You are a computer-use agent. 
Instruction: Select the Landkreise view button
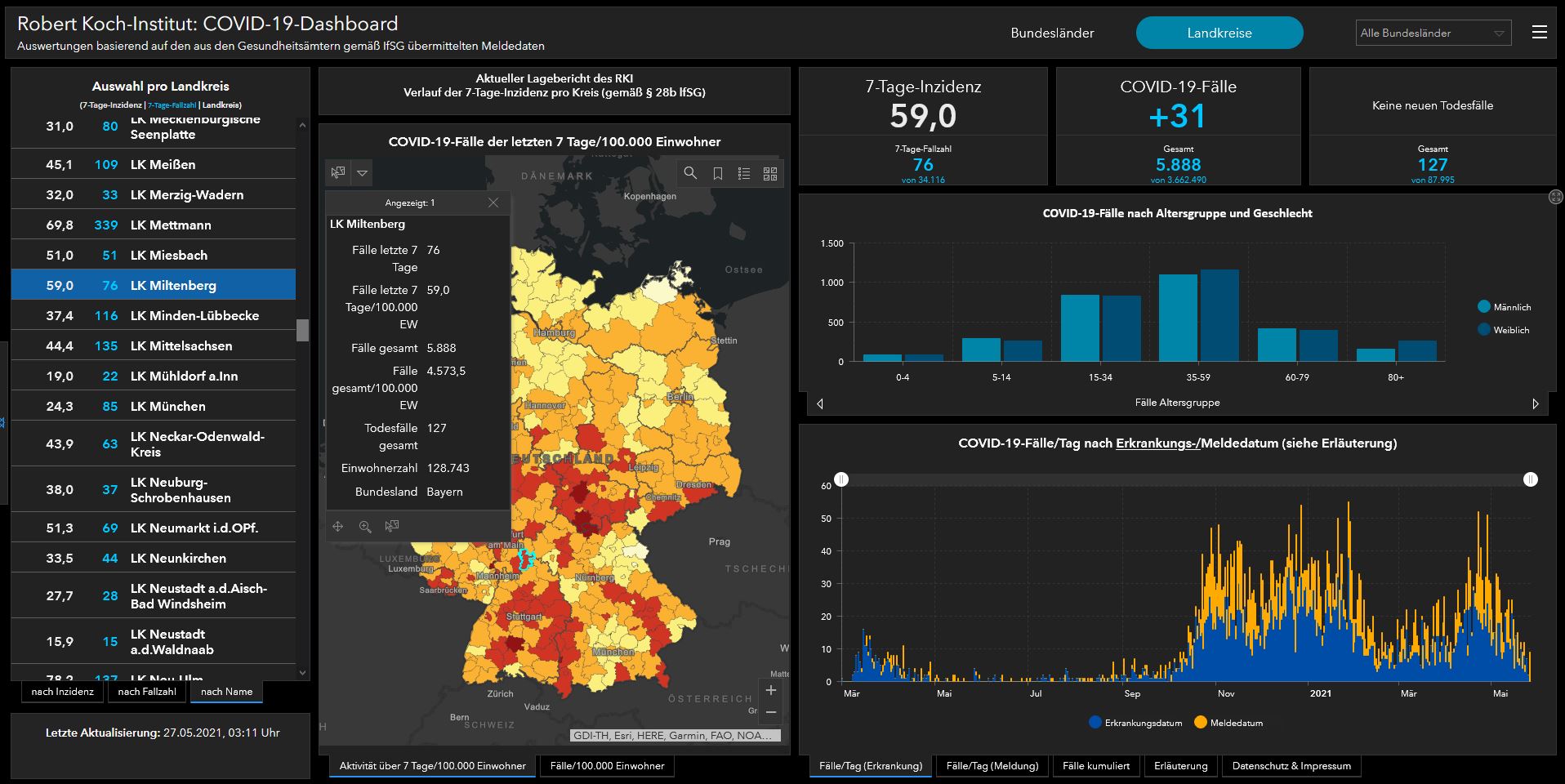(x=1219, y=33)
